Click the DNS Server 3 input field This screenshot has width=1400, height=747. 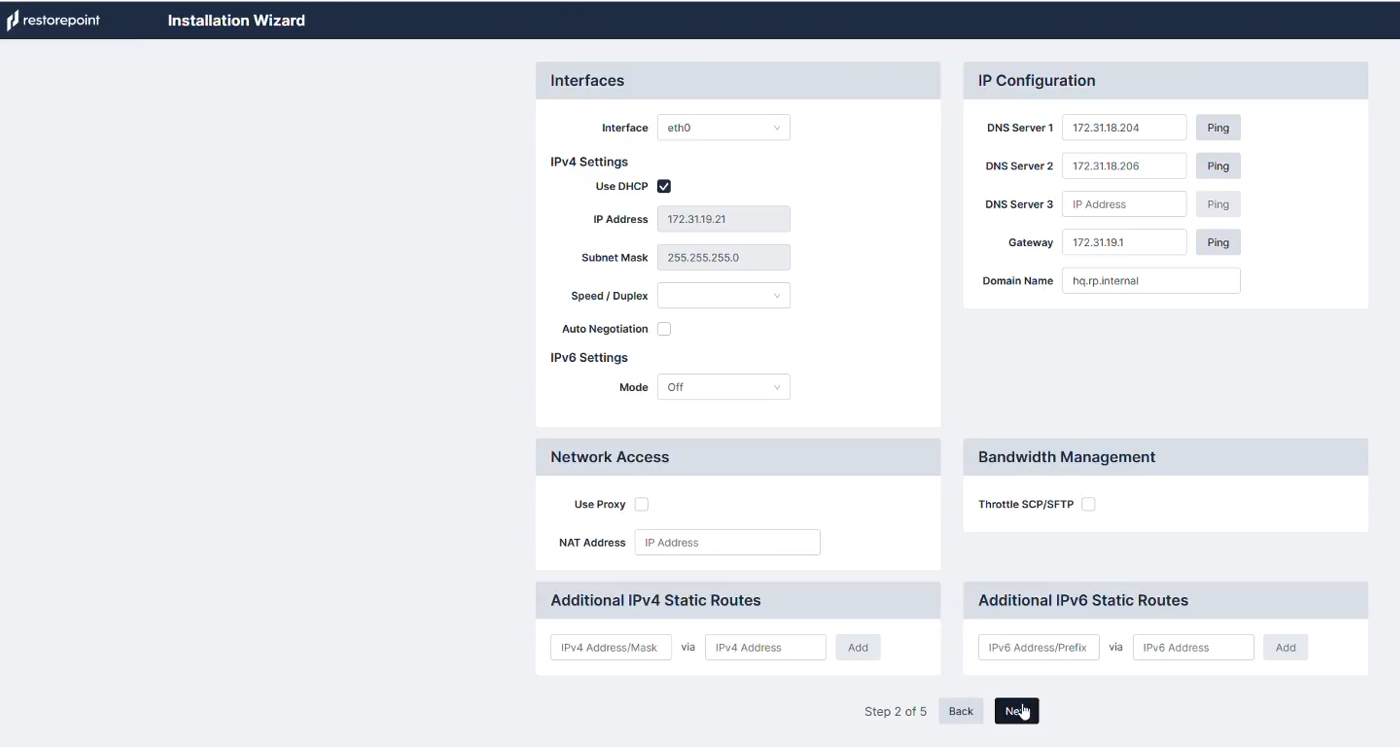(1124, 204)
